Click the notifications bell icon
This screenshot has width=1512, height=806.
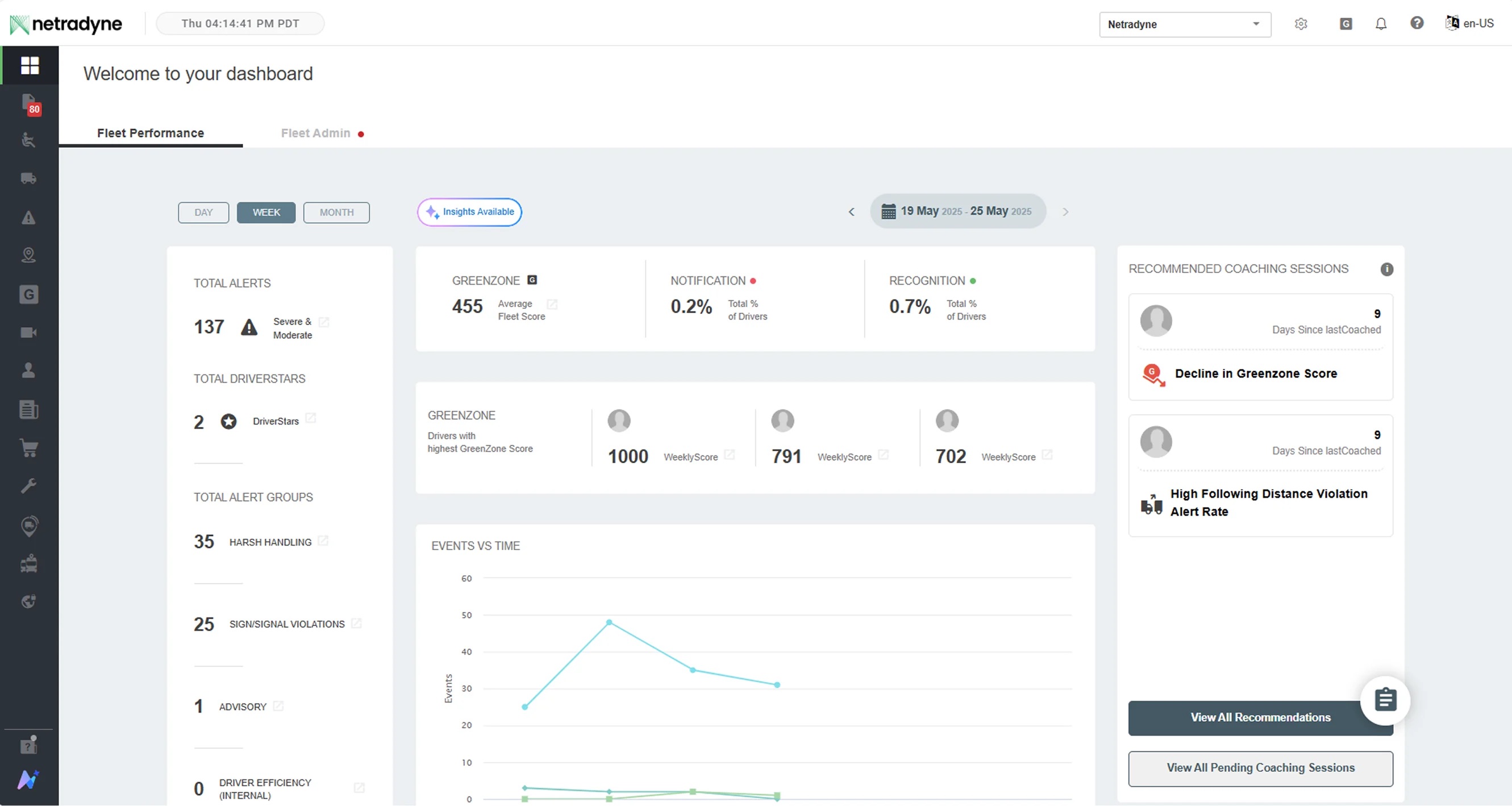pyautogui.click(x=1381, y=24)
